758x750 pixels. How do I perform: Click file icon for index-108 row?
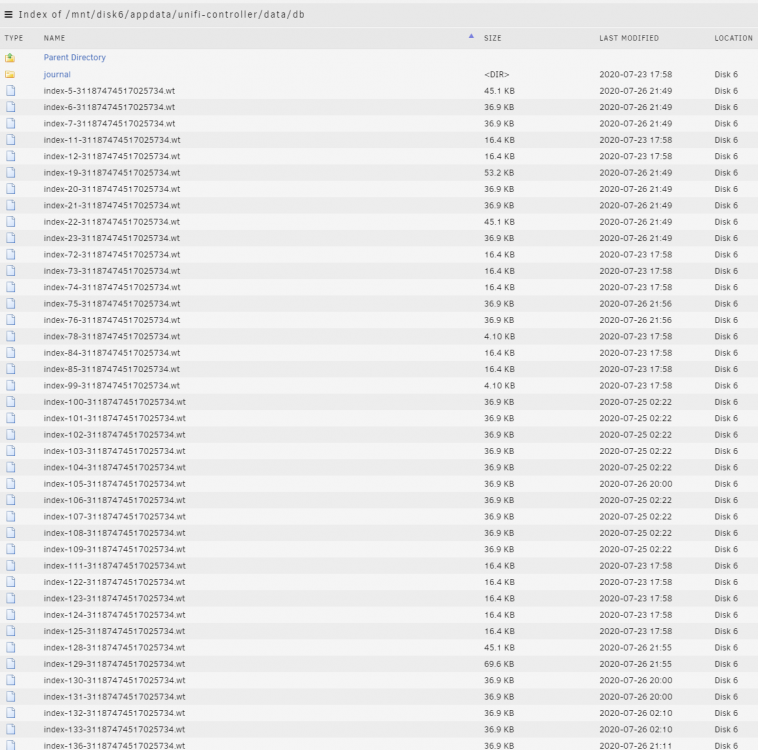coord(11,533)
